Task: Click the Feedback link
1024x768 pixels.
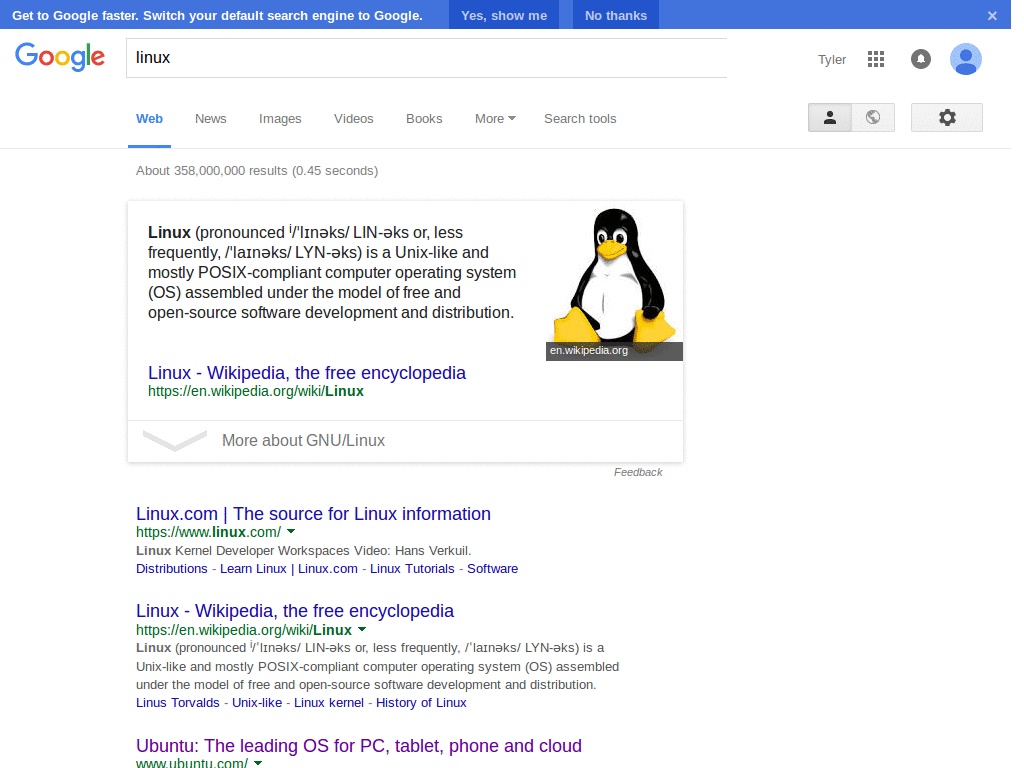Action: (638, 472)
